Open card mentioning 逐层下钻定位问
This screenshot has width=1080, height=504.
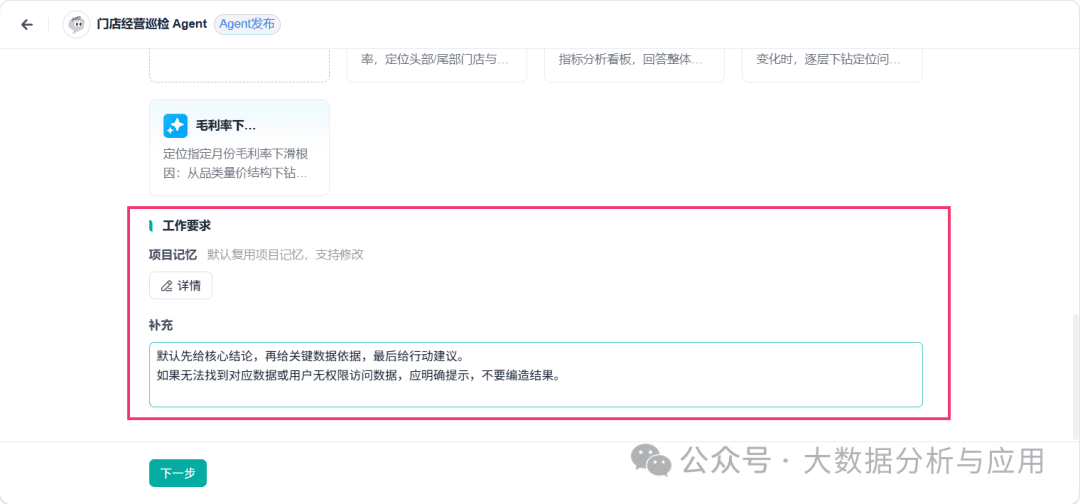pos(832,65)
